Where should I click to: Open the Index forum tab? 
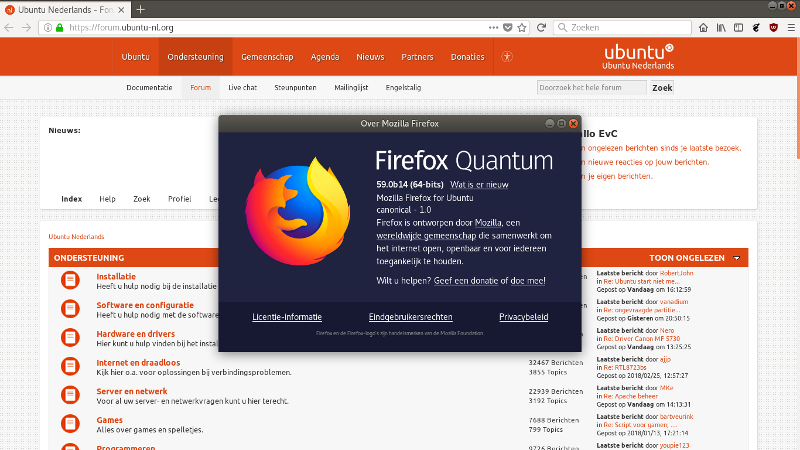point(71,199)
